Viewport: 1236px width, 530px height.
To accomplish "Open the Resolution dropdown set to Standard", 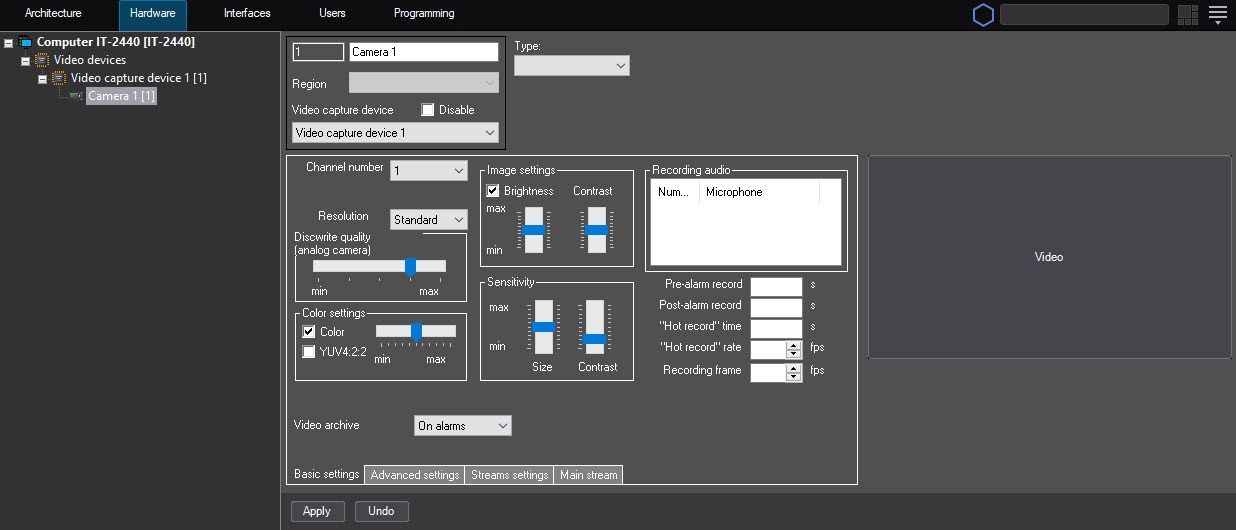I will point(428,220).
